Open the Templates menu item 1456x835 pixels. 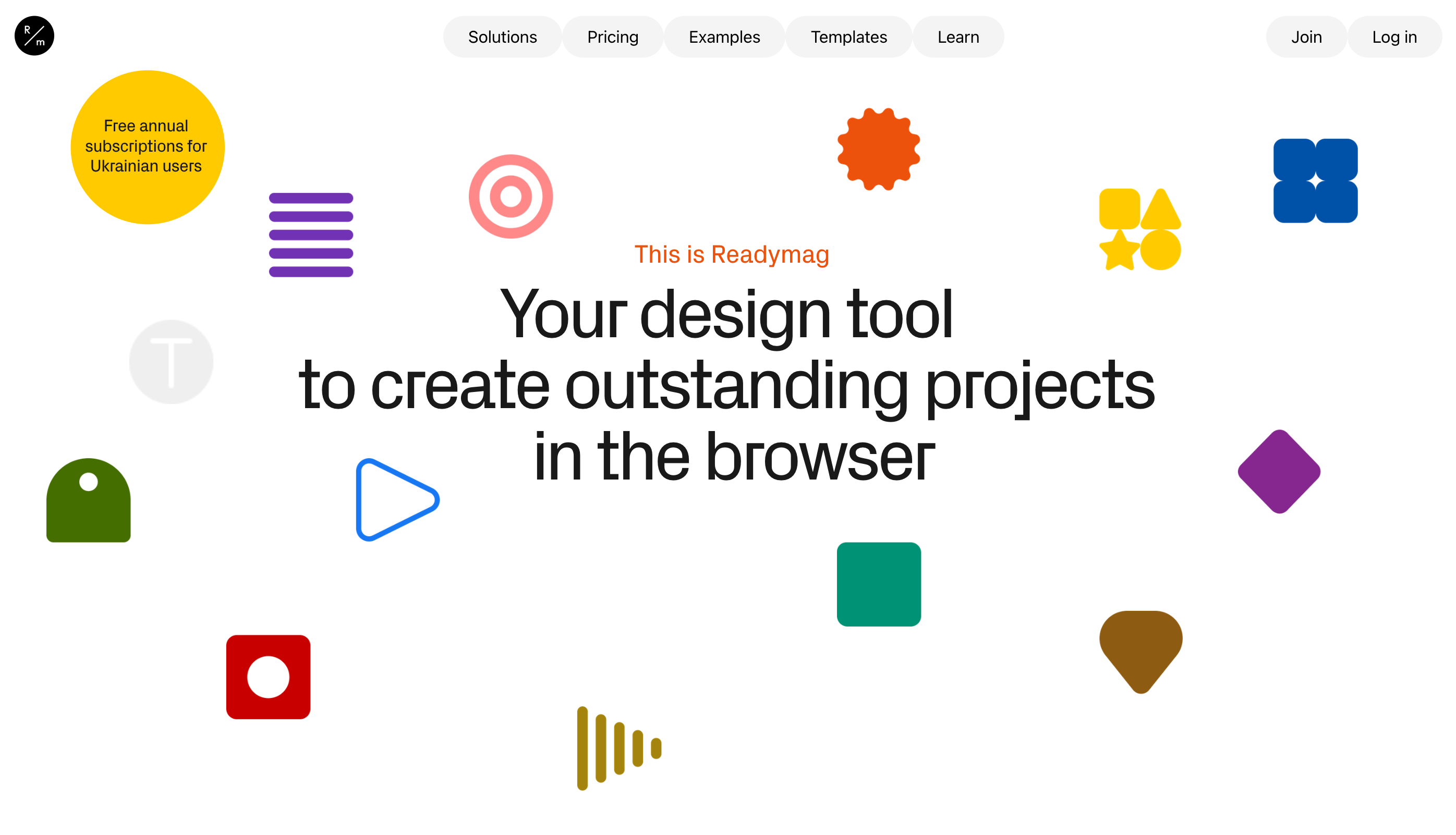coord(849,38)
